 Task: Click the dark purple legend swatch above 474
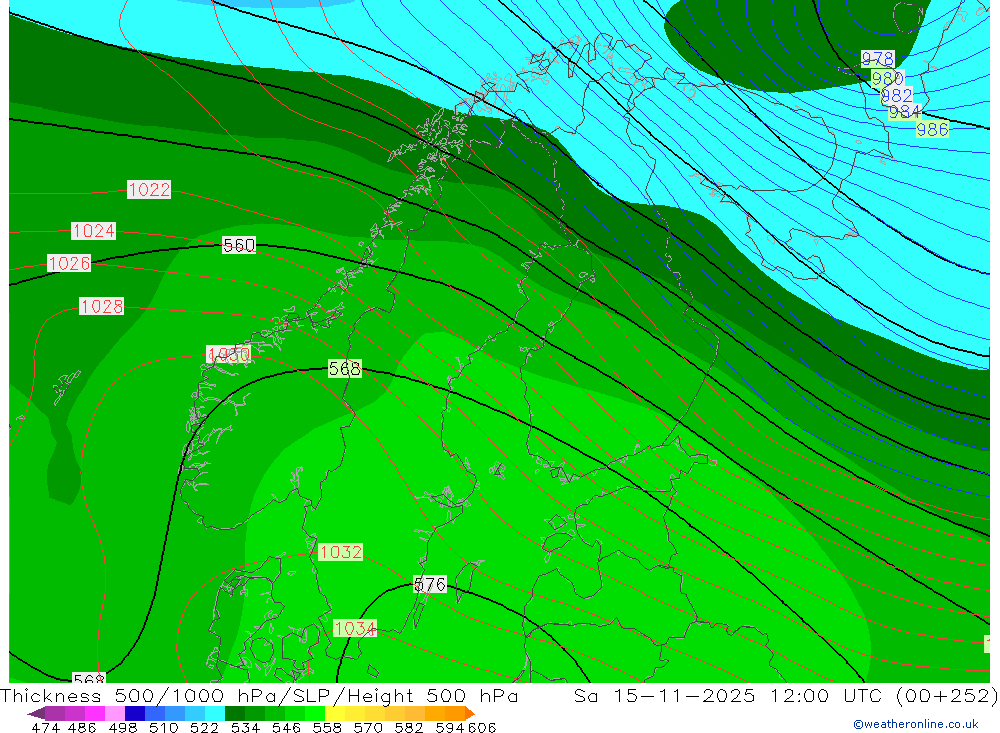[55, 713]
